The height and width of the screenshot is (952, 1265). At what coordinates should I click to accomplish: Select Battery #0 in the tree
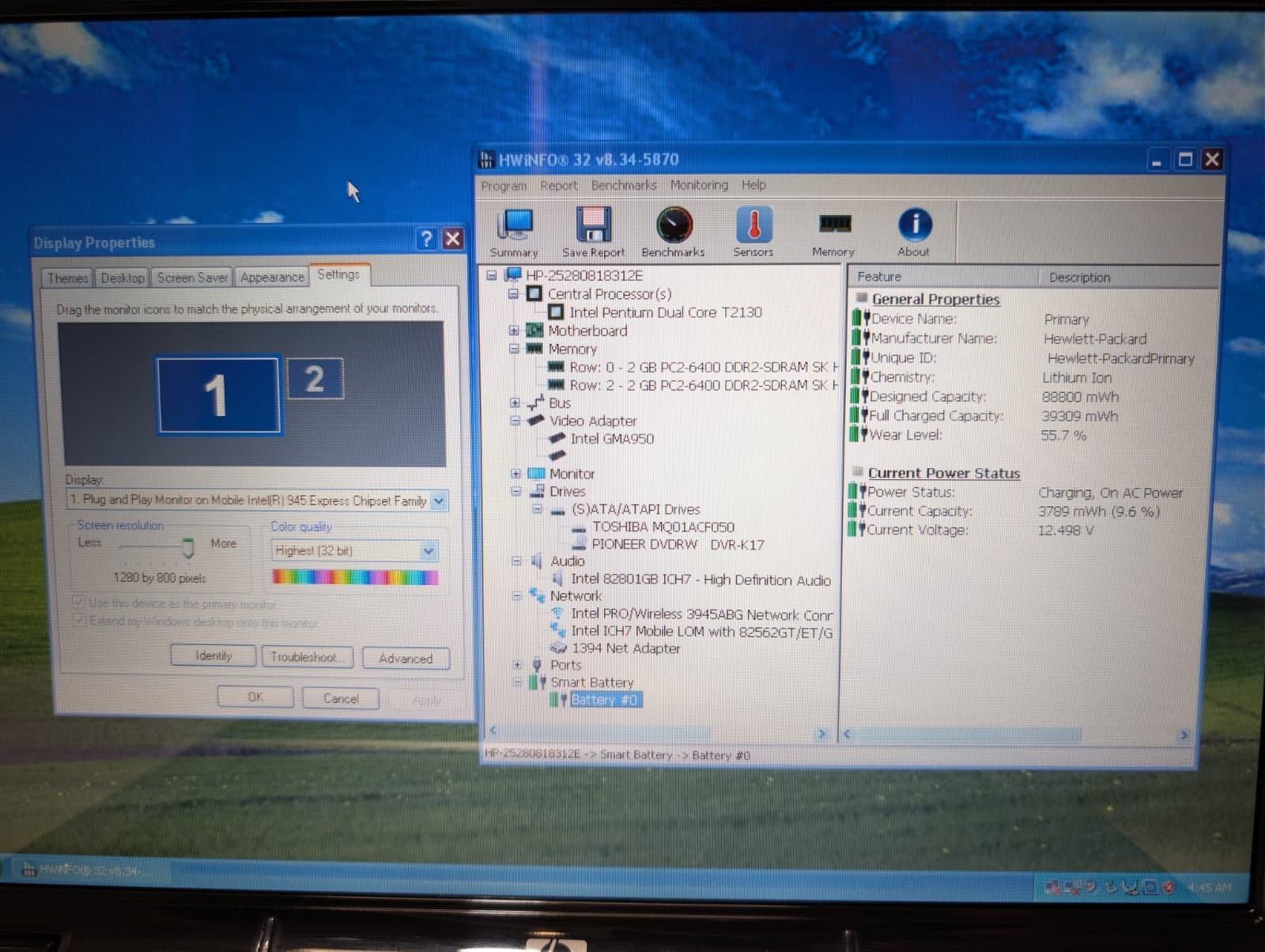pos(604,700)
